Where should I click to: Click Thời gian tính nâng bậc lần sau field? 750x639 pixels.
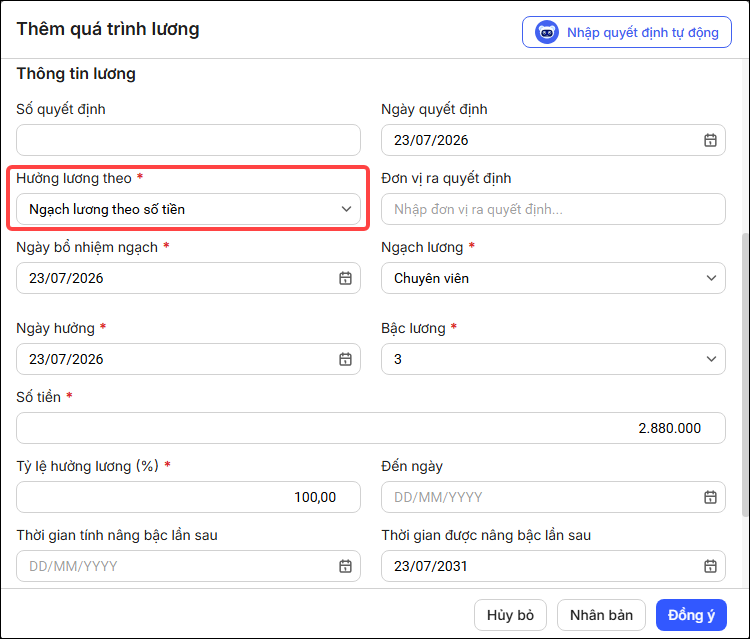pos(188,566)
